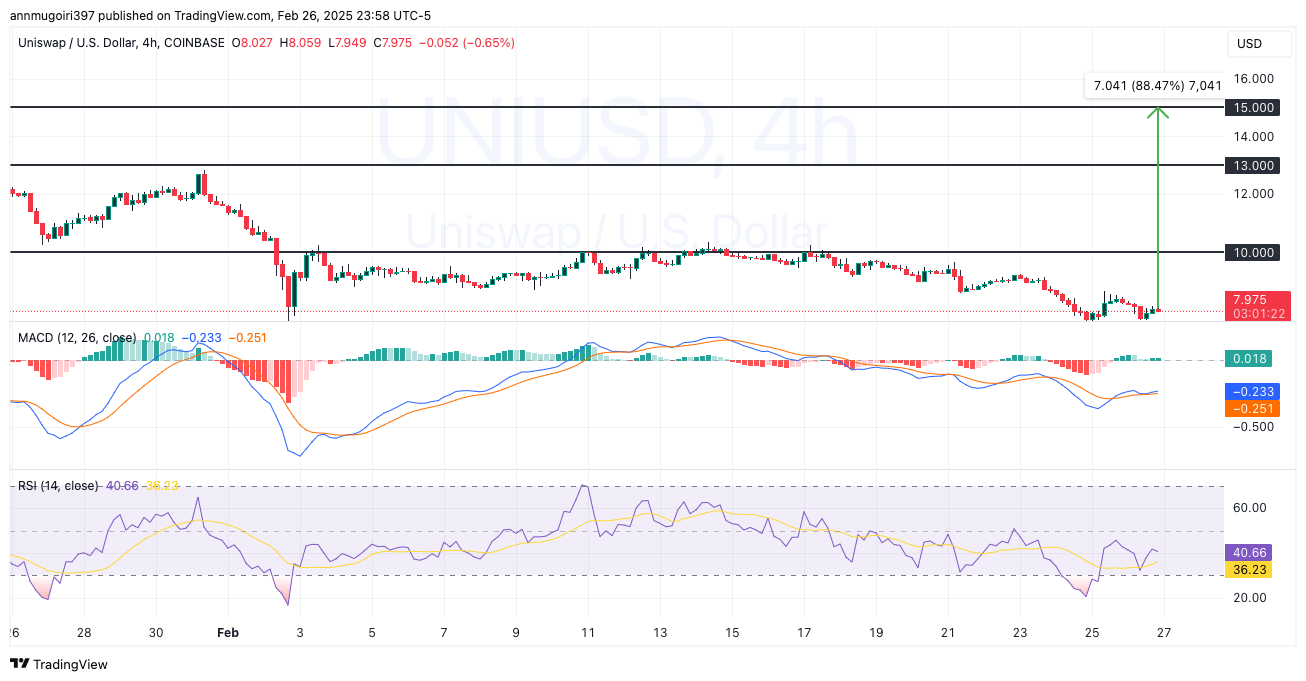The width and height of the screenshot is (1306, 681).
Task: Click the blue −0.233 MACD scale tag
Action: [1254, 391]
